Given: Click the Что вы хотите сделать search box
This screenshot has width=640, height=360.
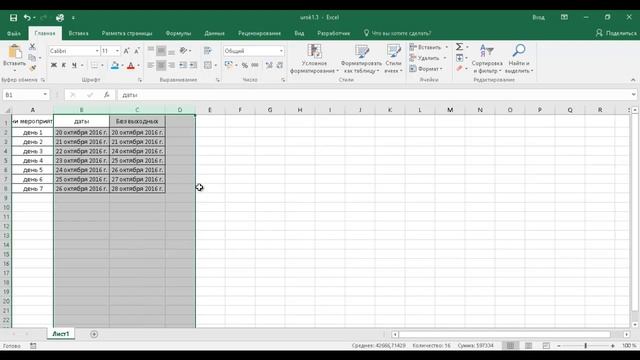Looking at the screenshot, I should (398, 33).
